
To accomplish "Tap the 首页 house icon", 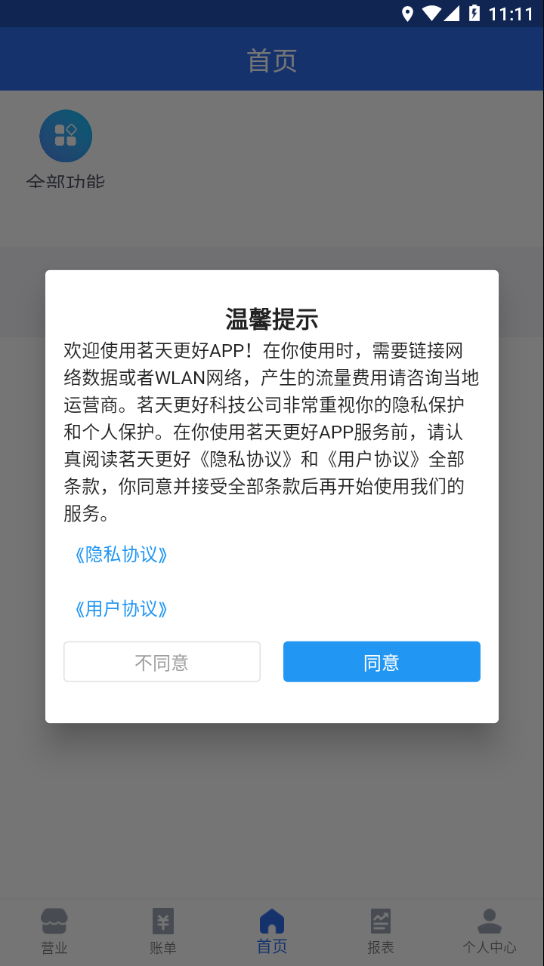I will coord(272,921).
